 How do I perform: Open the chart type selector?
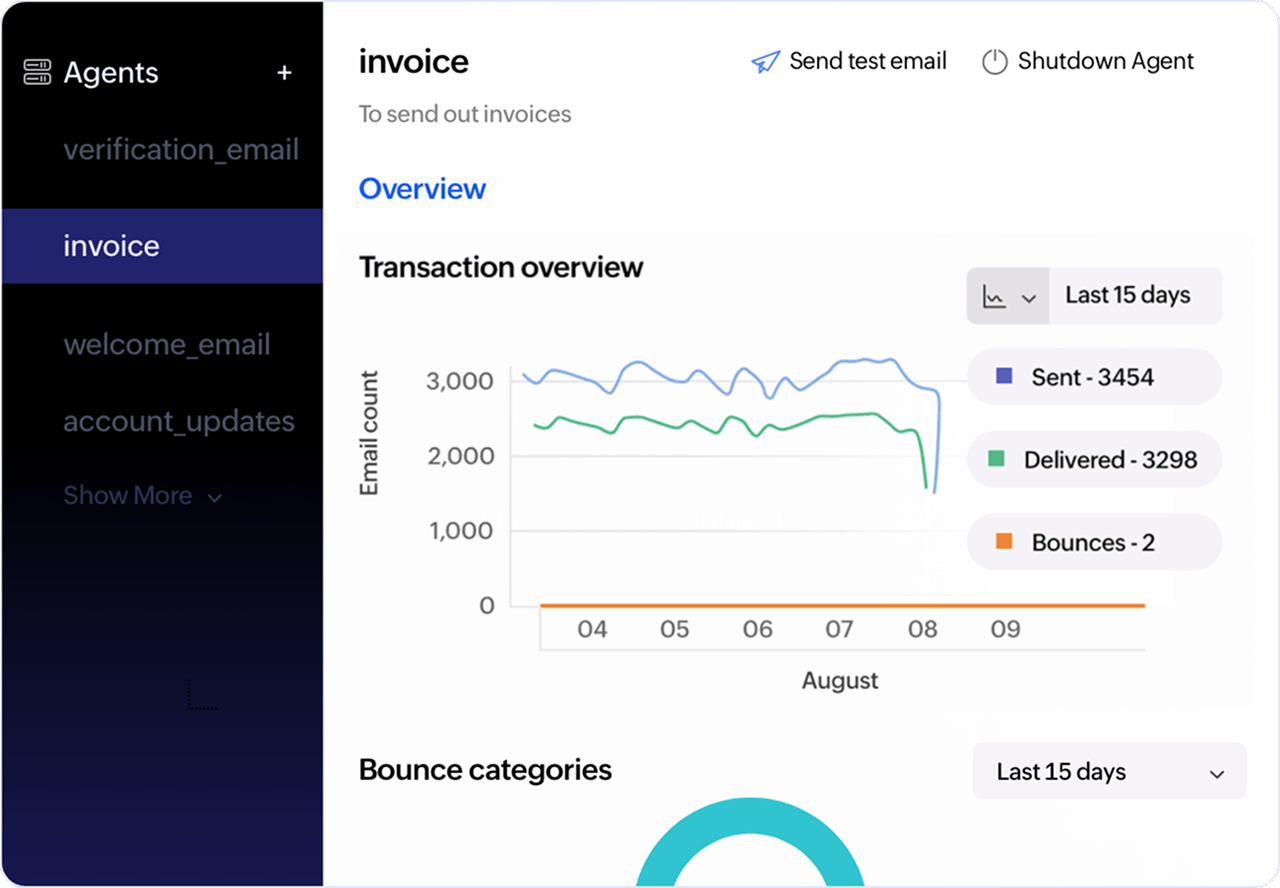click(1008, 296)
